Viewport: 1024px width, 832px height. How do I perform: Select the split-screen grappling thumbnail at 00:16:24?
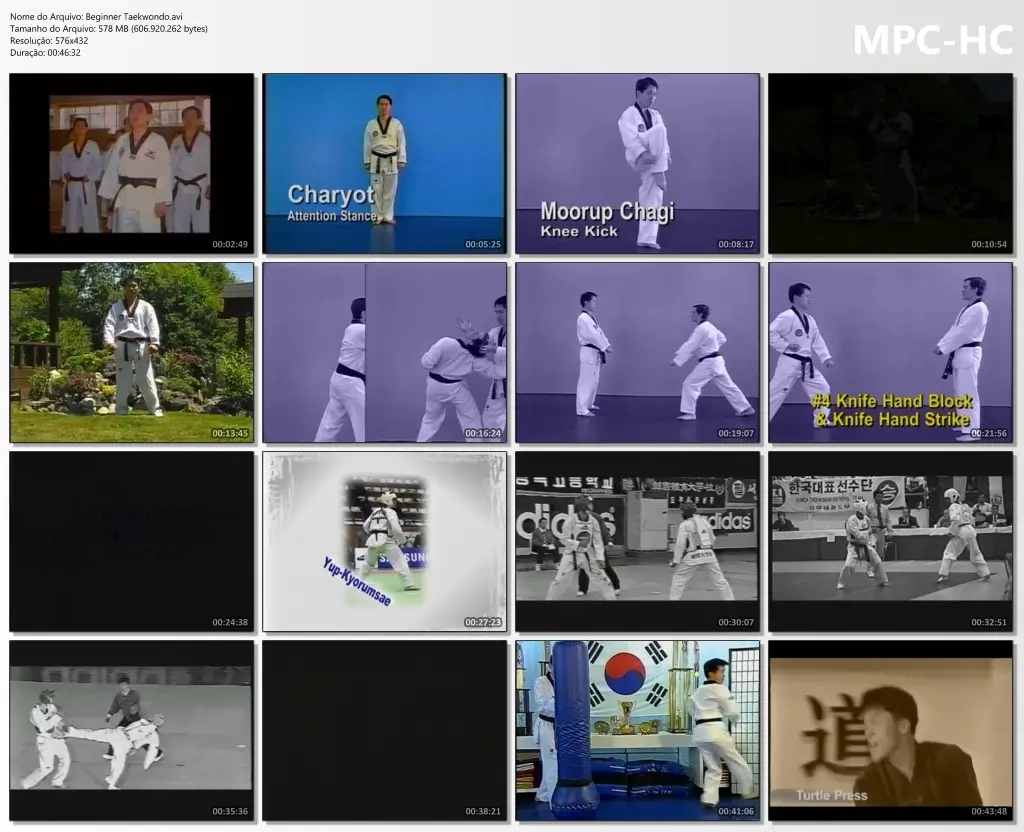[x=384, y=352]
